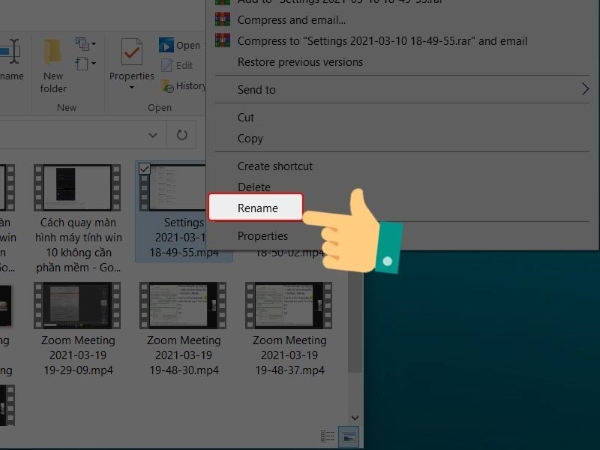Click the History icon in Open group
This screenshot has width=600, height=450.
[167, 86]
